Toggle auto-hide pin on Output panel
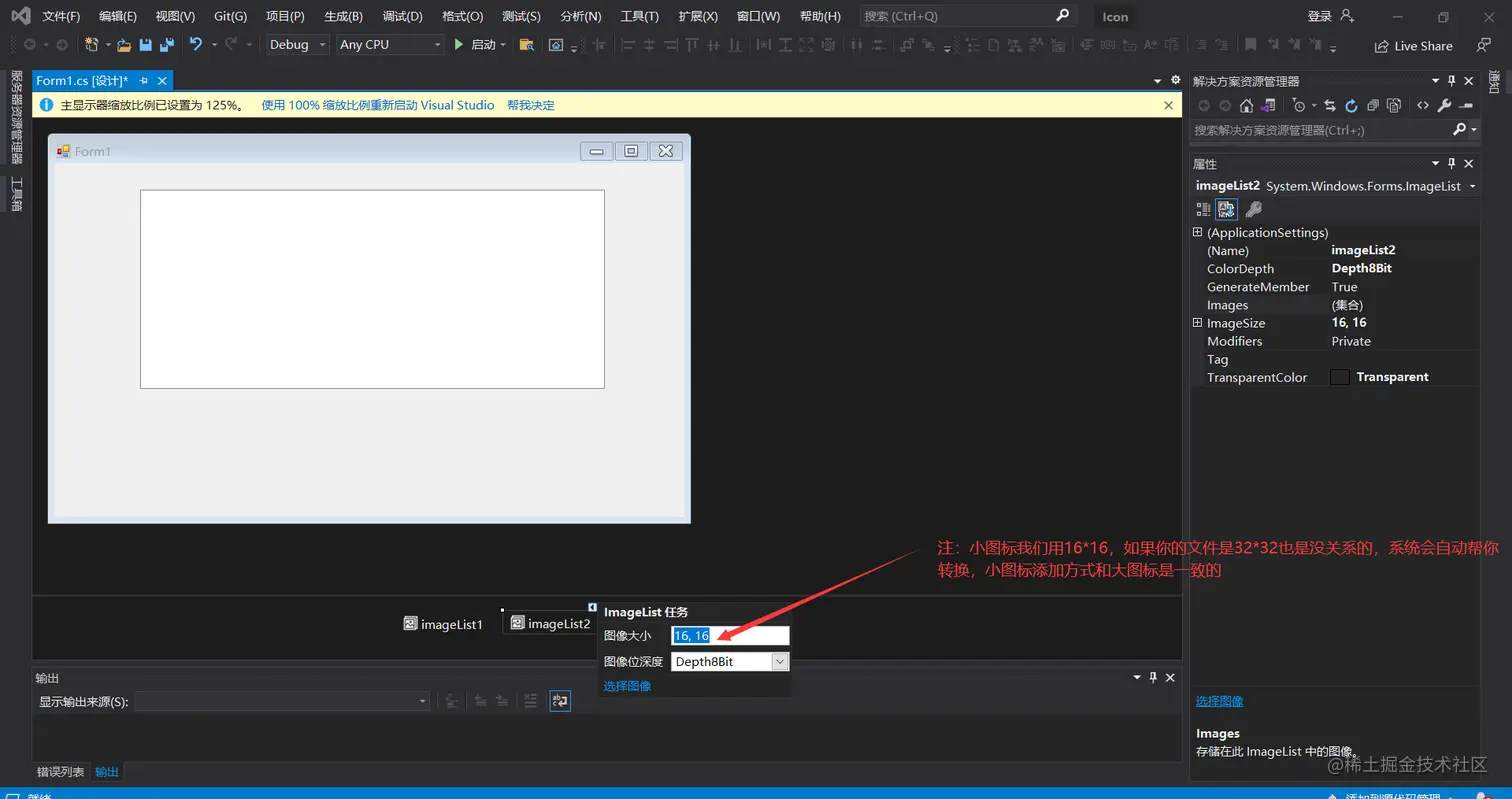The image size is (1512, 799). (x=1152, y=677)
